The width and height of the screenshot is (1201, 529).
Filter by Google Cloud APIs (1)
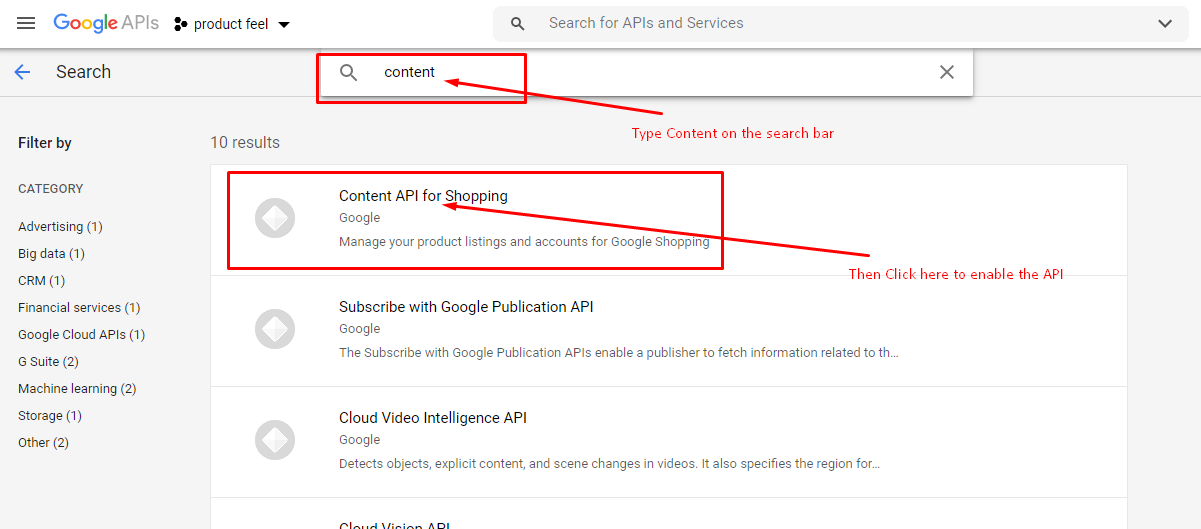click(81, 335)
